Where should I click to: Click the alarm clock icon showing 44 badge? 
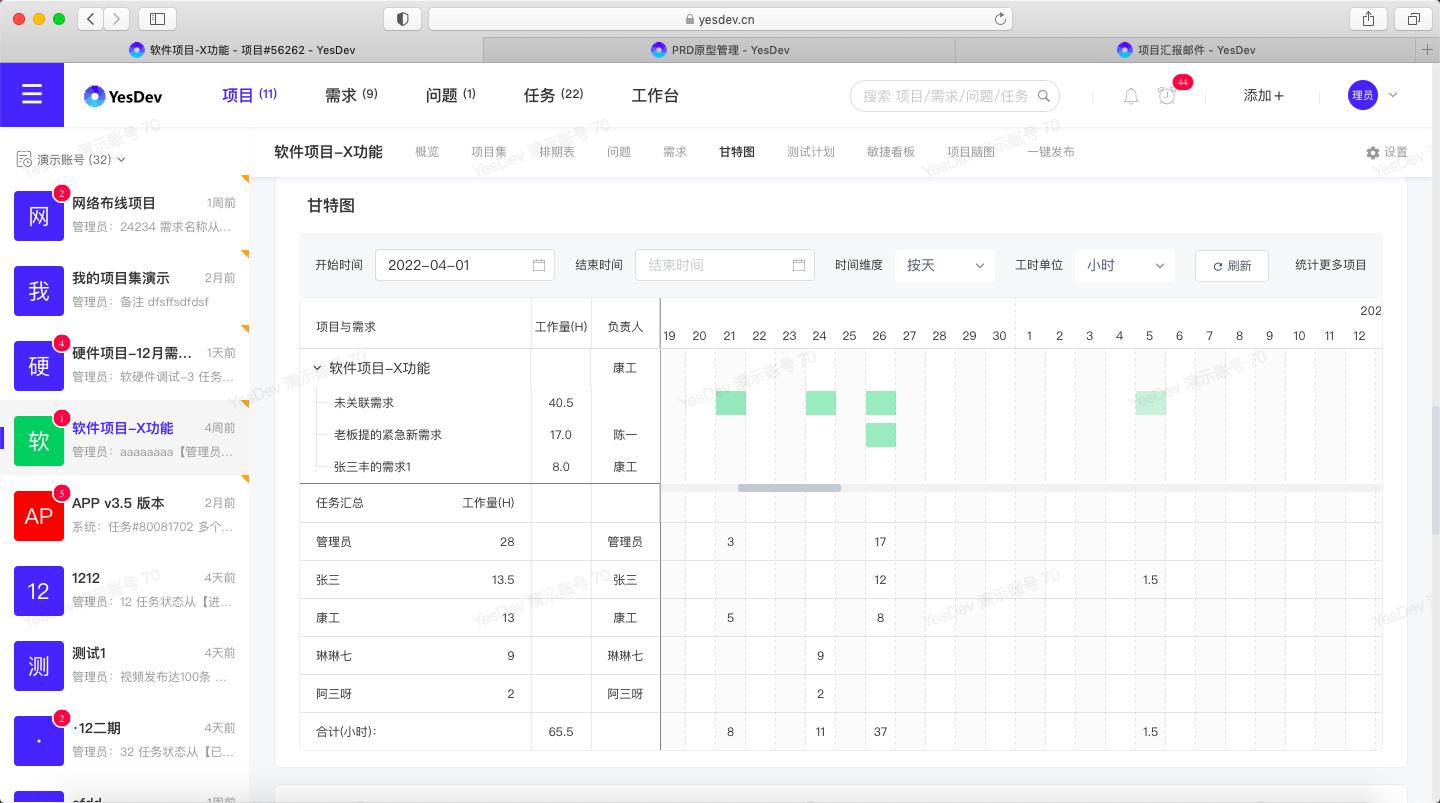[x=1167, y=96]
